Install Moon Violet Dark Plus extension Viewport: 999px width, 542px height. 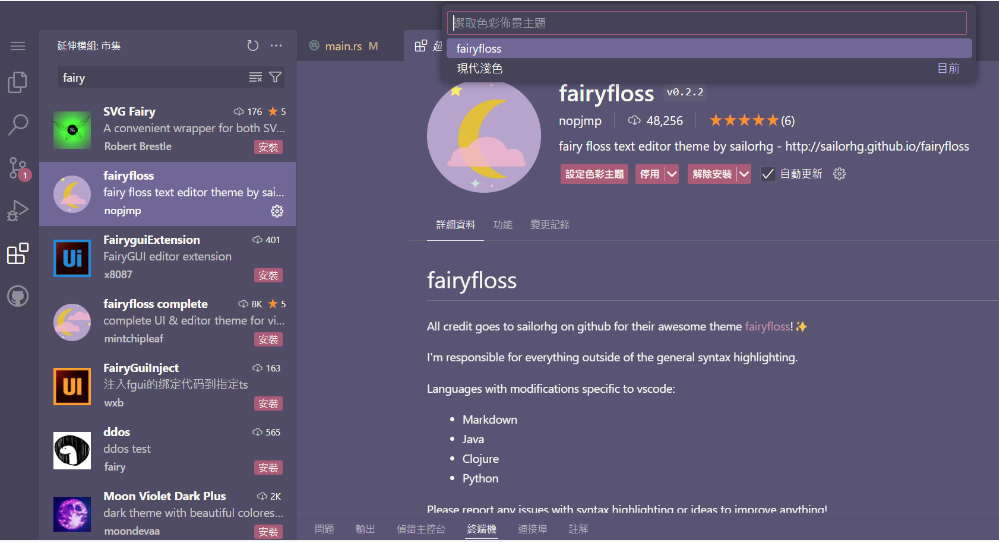(x=268, y=531)
